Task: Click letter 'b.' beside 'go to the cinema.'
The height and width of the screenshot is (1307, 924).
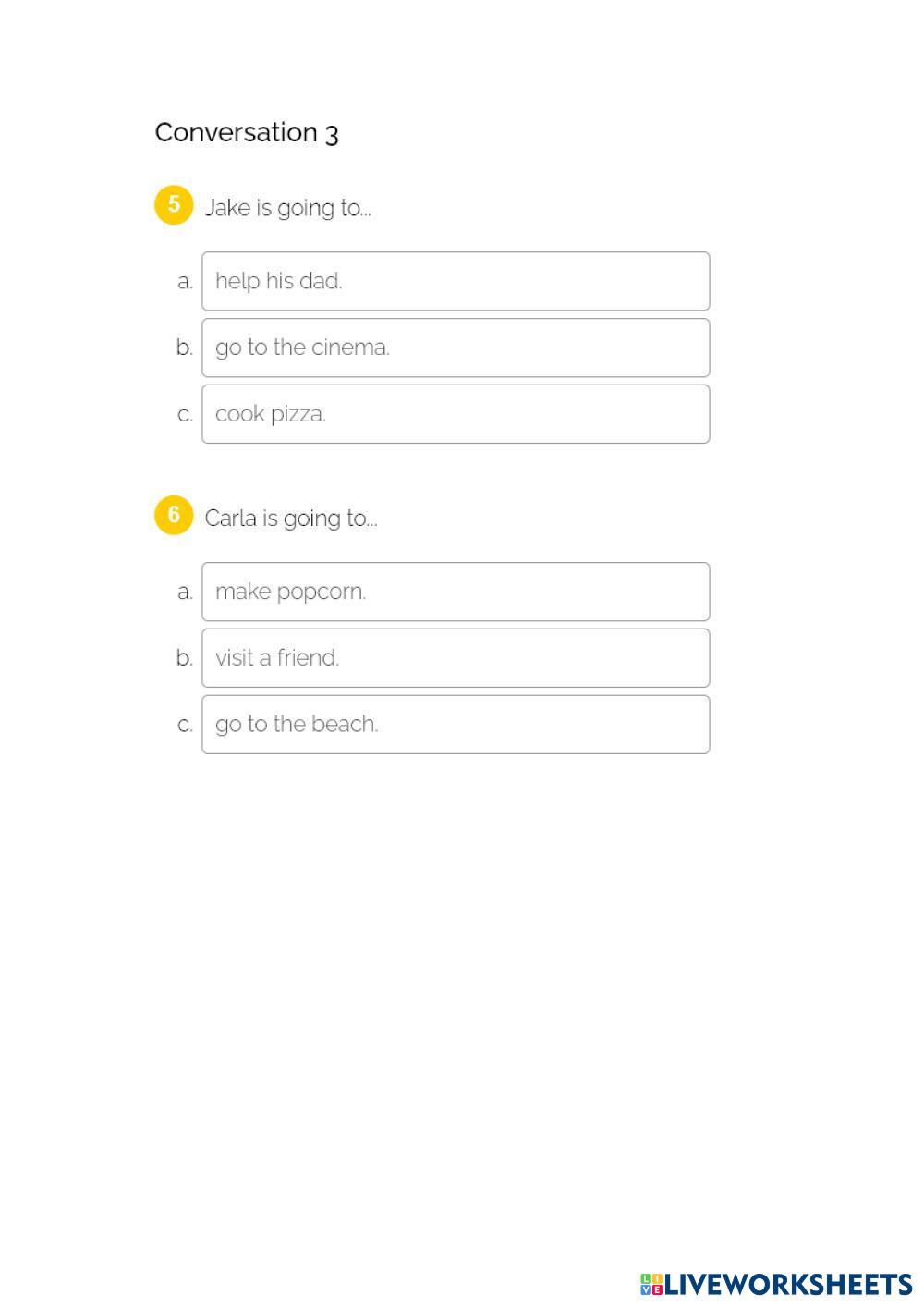Action: tap(185, 348)
